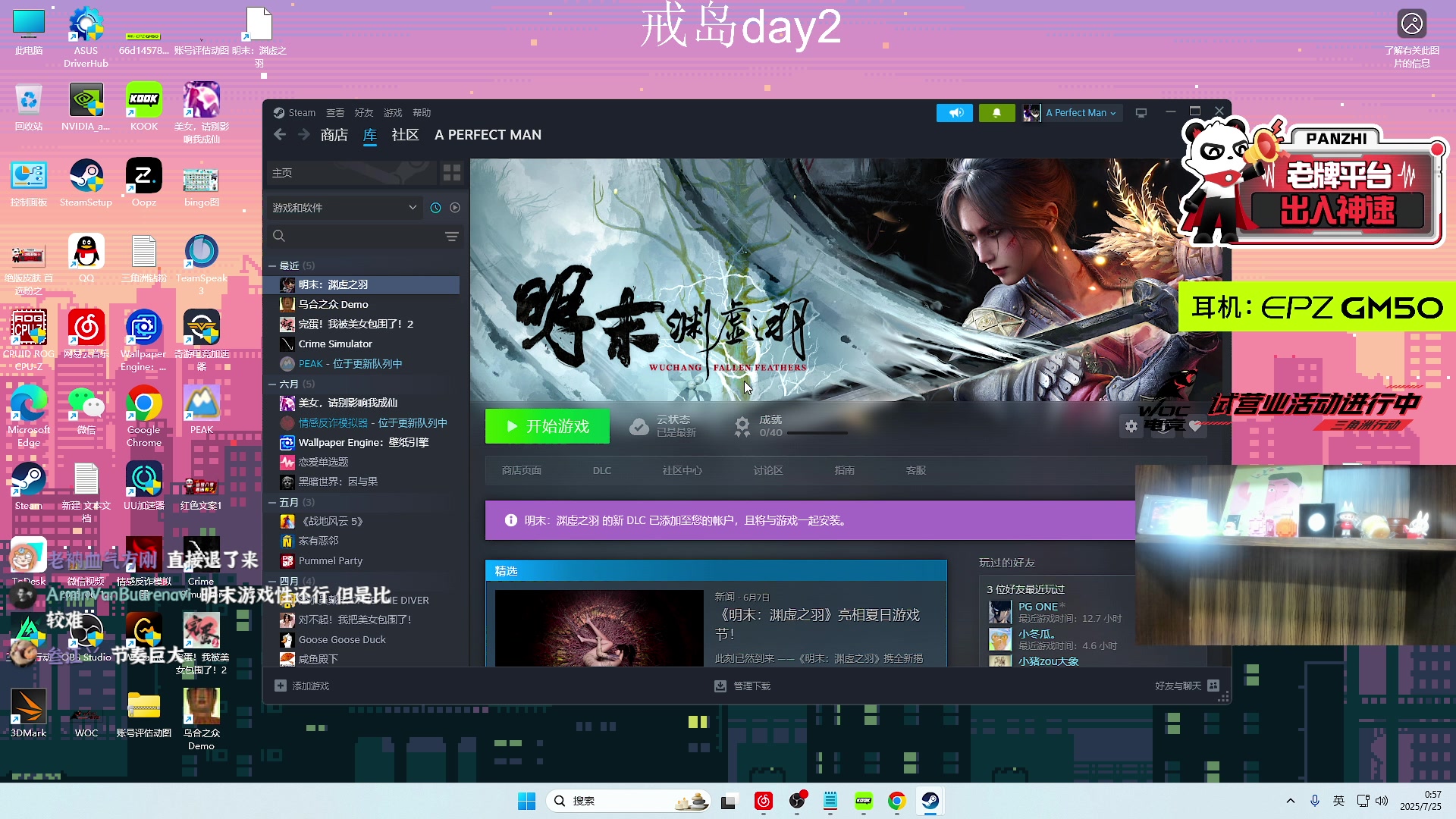Open Steam notifications bell
This screenshot has height=819, width=1456.
(996, 112)
